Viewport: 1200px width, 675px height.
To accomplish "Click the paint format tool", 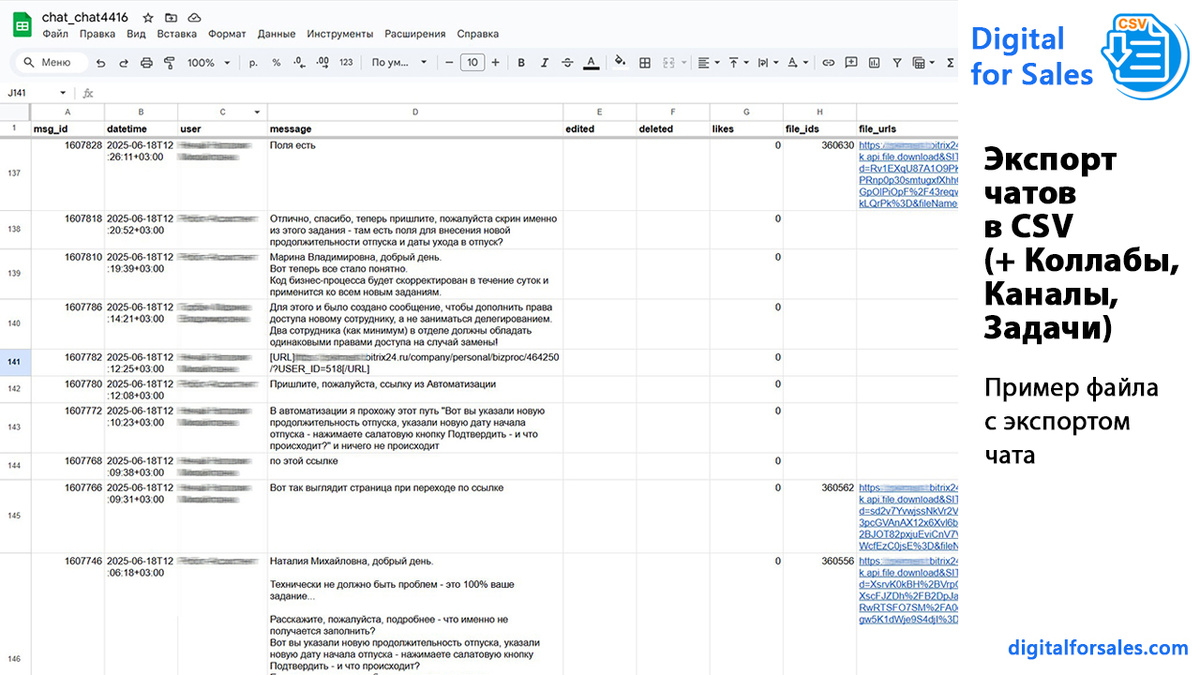I will click(x=169, y=62).
